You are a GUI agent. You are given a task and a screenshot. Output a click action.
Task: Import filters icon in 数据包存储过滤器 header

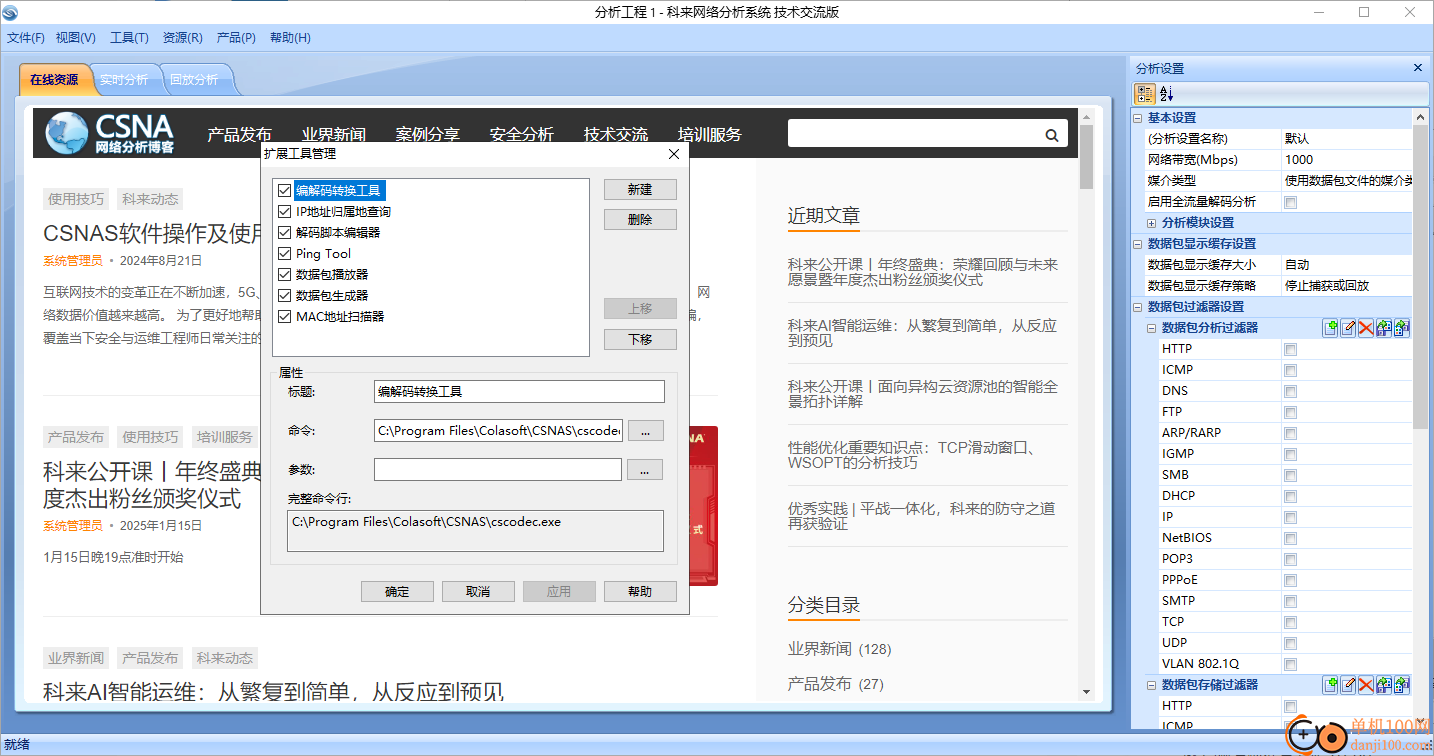tap(1384, 685)
